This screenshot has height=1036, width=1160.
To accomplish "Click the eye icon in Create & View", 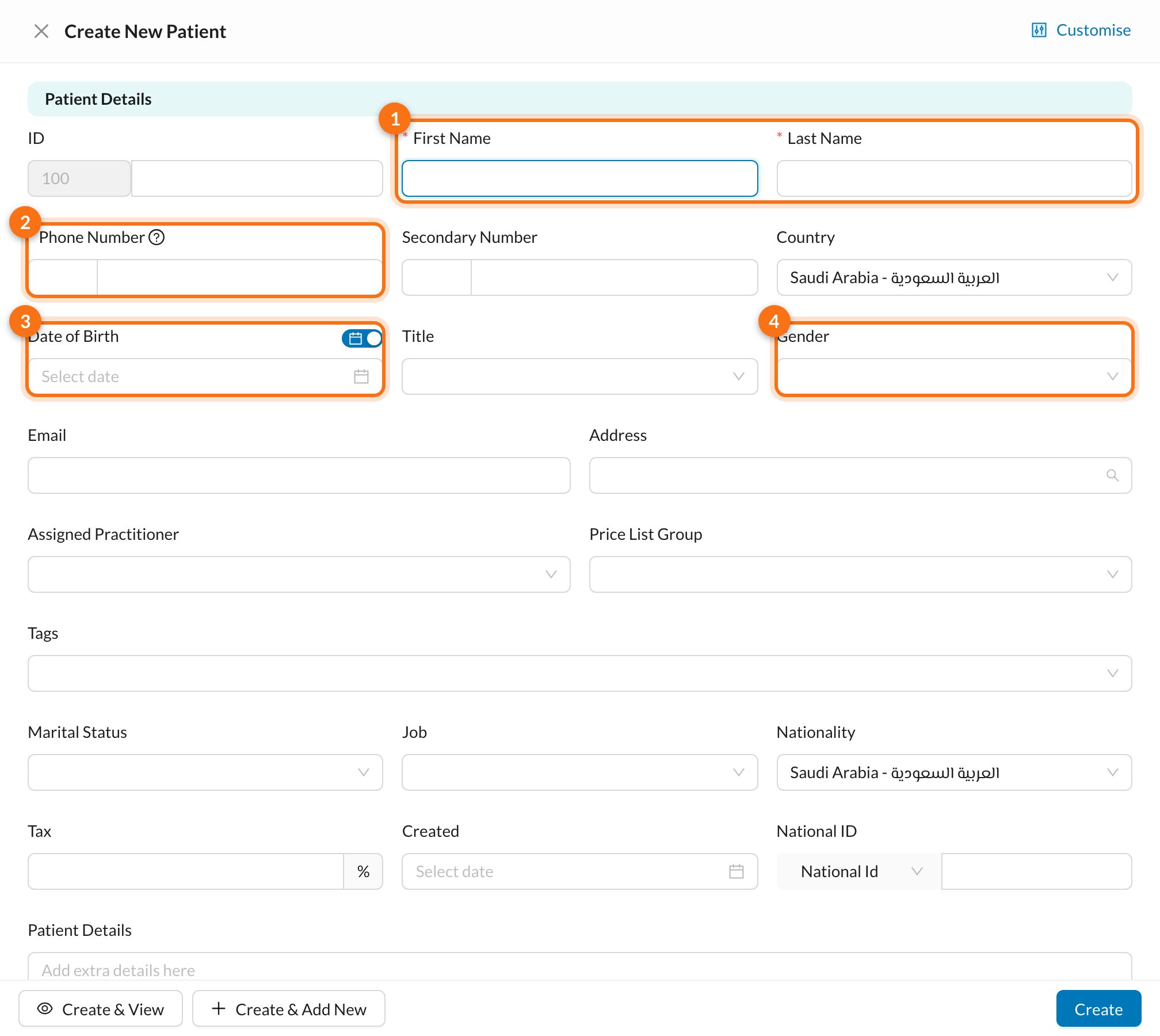I will point(45,1008).
